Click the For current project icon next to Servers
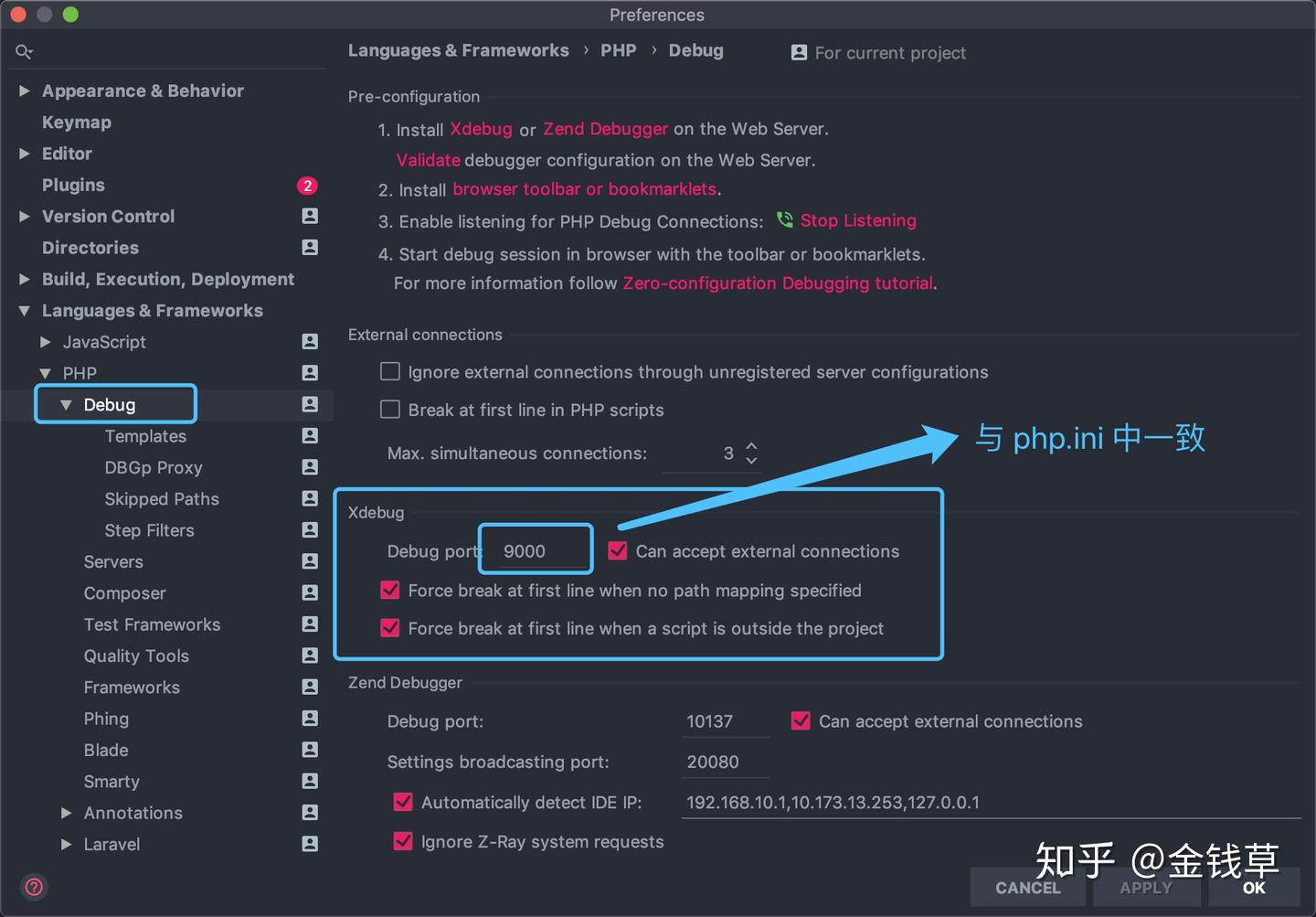 coord(309,560)
